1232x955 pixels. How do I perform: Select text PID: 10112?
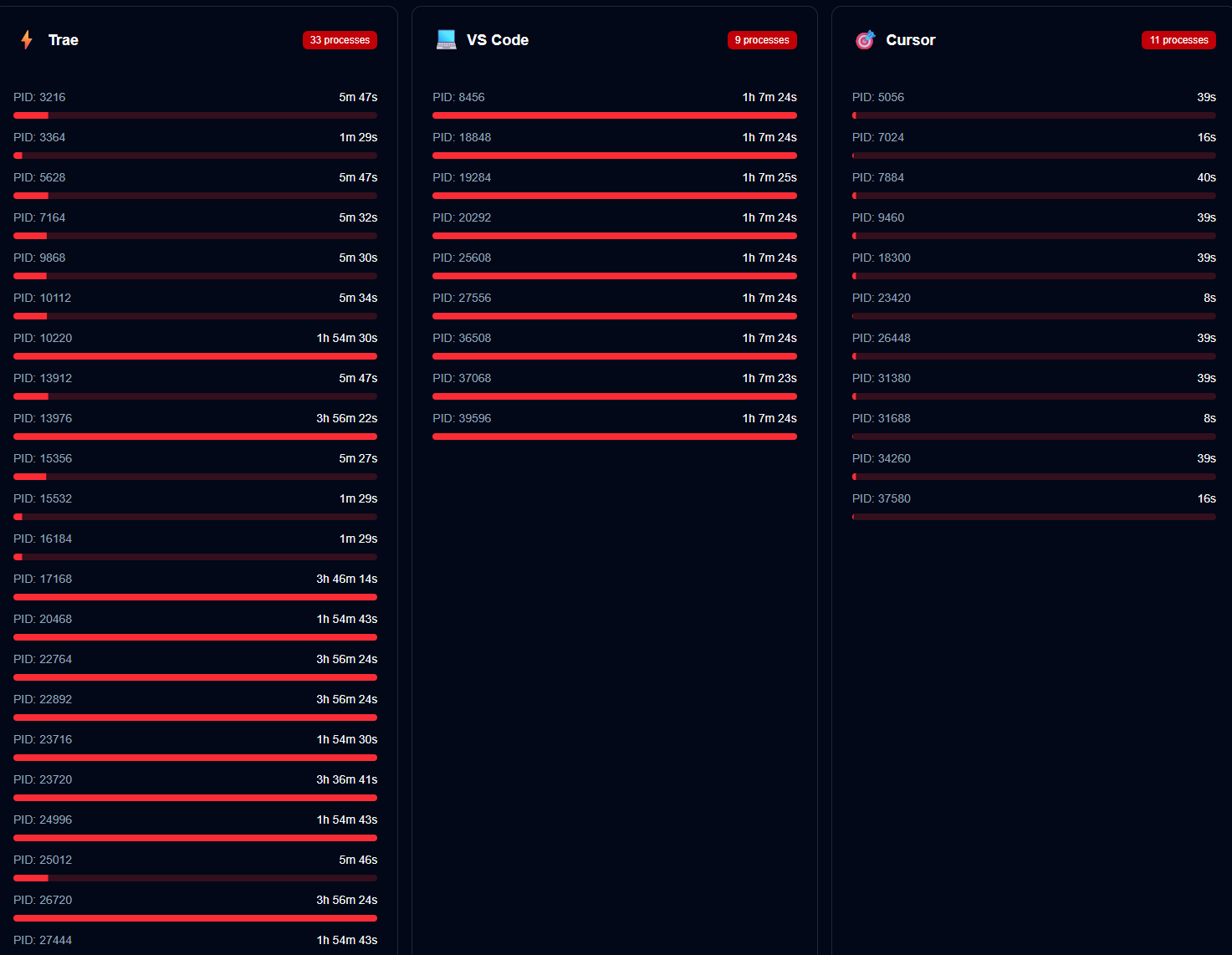(x=43, y=298)
